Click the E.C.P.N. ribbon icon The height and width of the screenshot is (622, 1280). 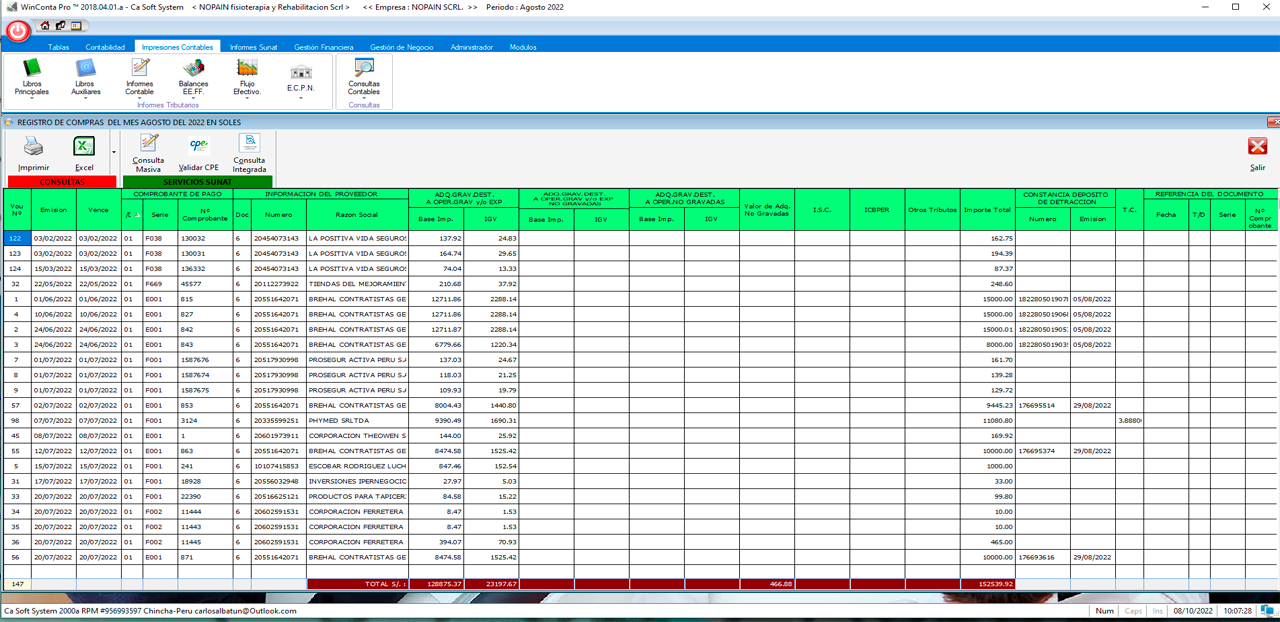point(300,73)
